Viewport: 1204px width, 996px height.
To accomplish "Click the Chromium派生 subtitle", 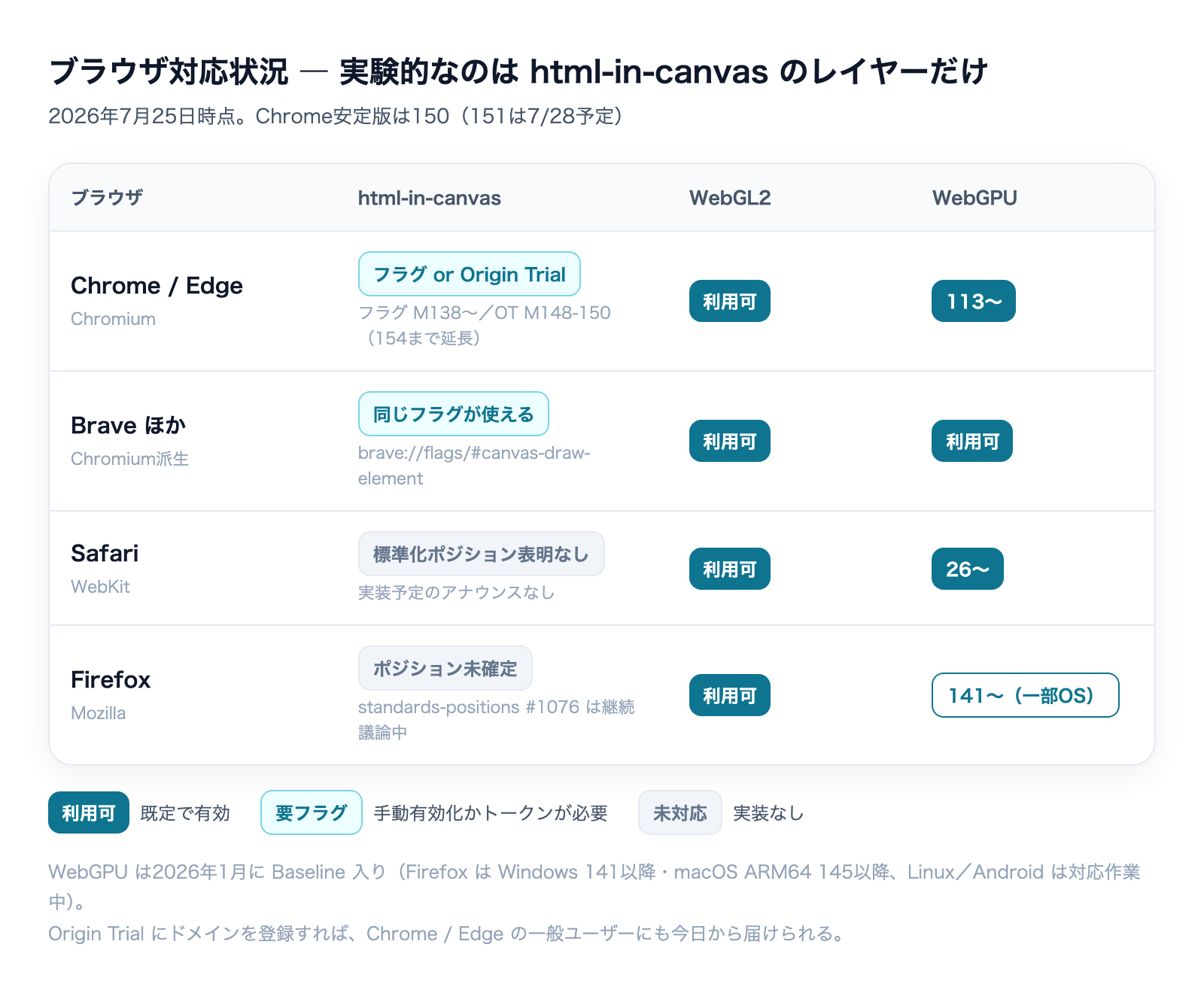I will pos(129,459).
